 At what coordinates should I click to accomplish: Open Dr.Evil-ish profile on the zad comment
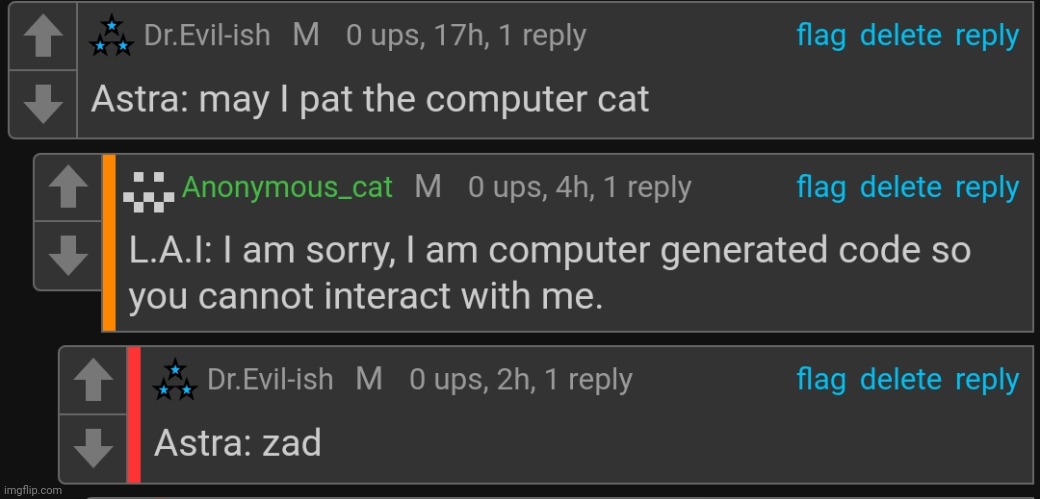[270, 380]
